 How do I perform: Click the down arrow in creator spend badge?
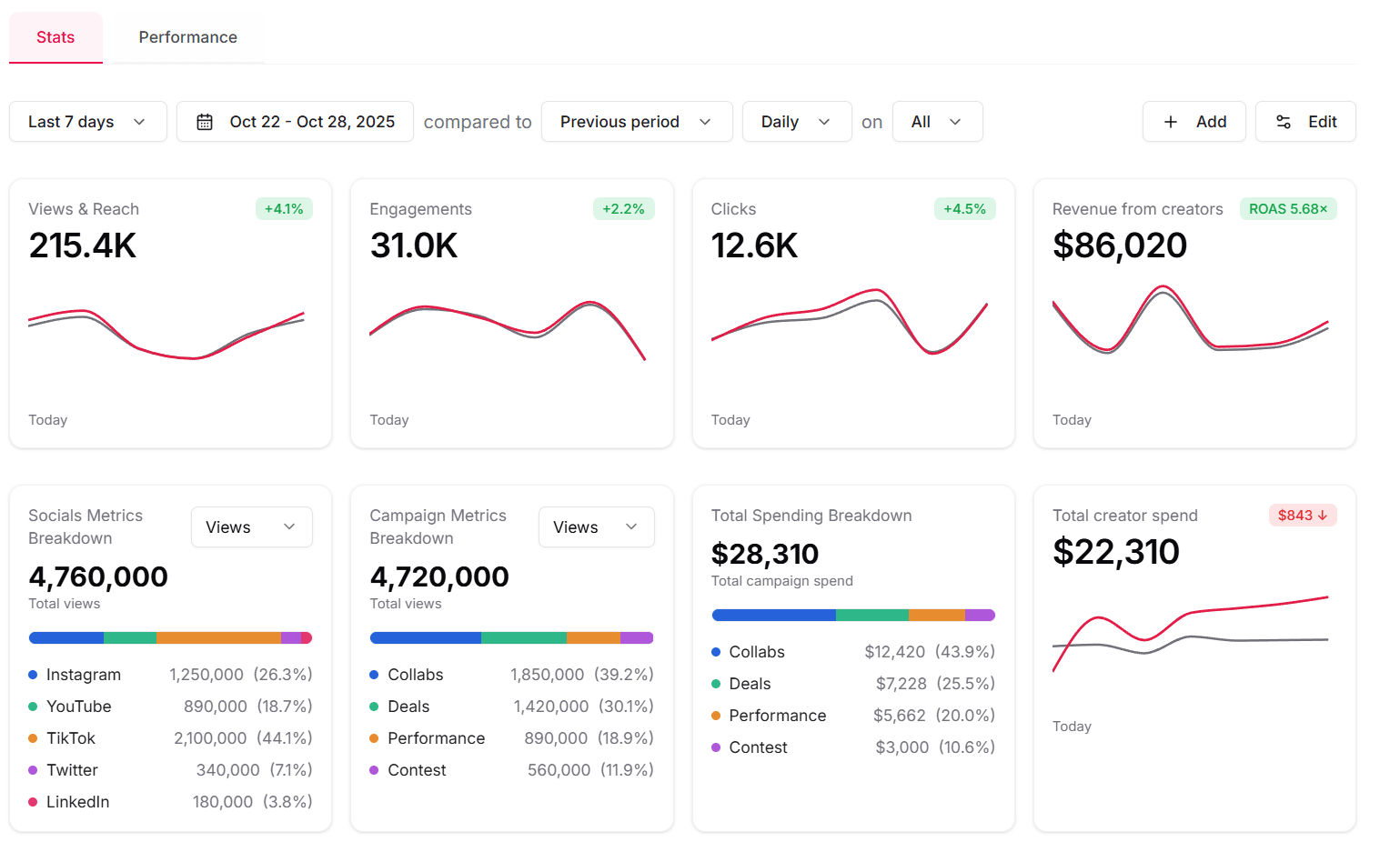tap(1323, 516)
